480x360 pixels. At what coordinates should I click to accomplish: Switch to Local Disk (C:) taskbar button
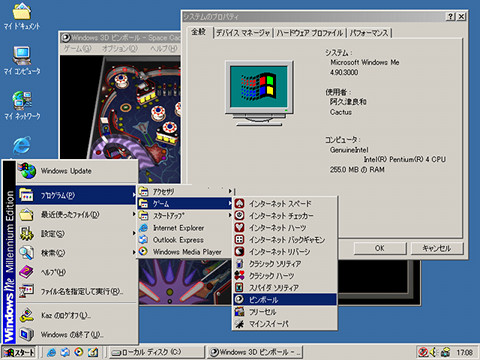(156, 352)
